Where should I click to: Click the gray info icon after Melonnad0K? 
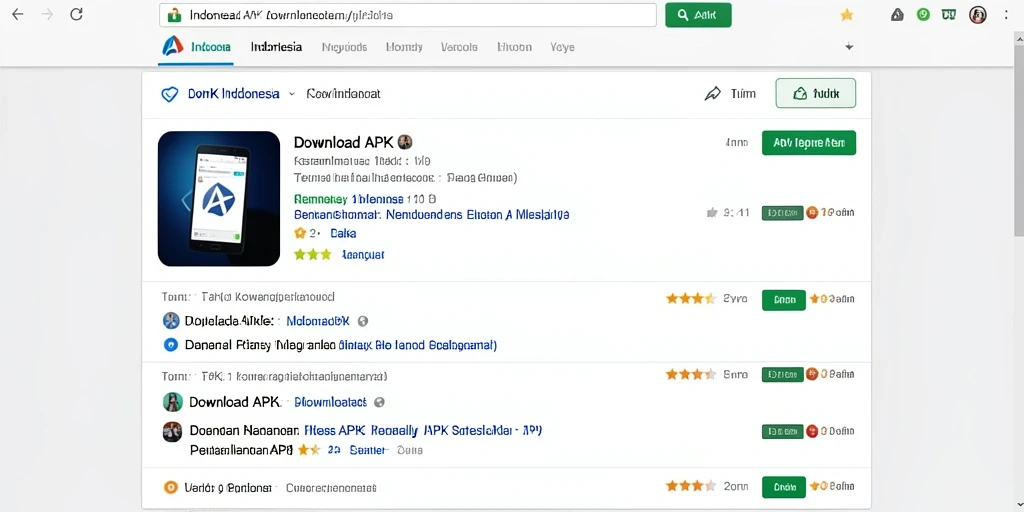[x=363, y=321]
